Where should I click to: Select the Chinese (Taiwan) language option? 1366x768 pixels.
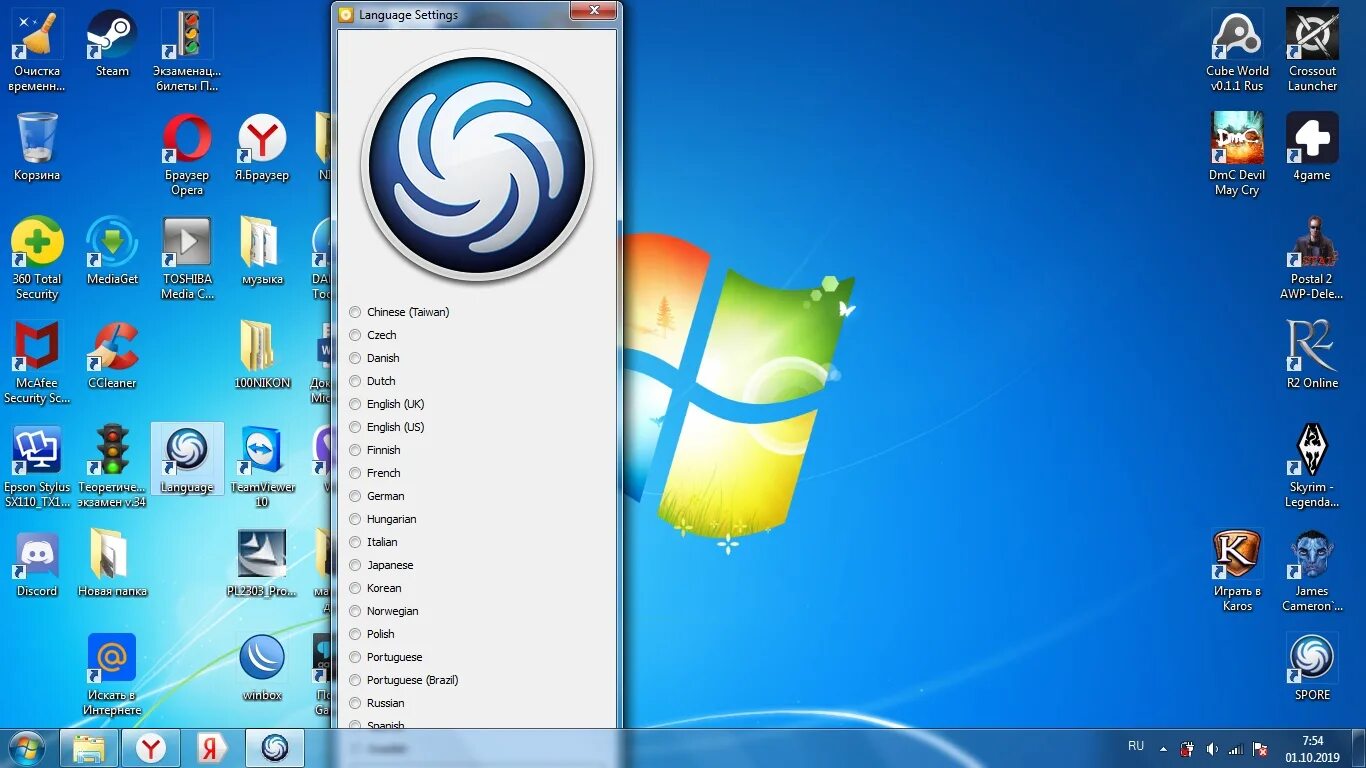[399, 312]
